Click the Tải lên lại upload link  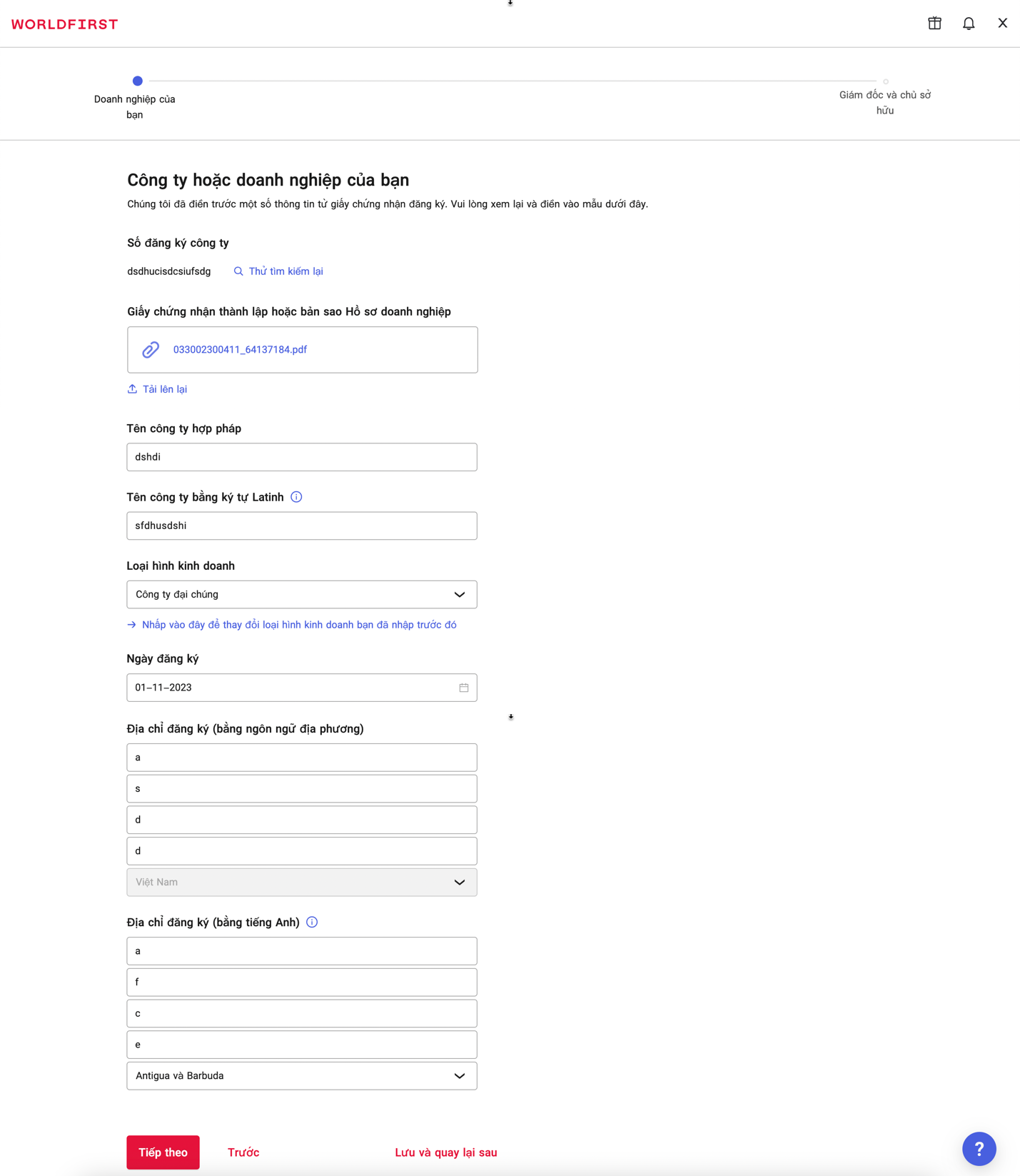tap(157, 389)
